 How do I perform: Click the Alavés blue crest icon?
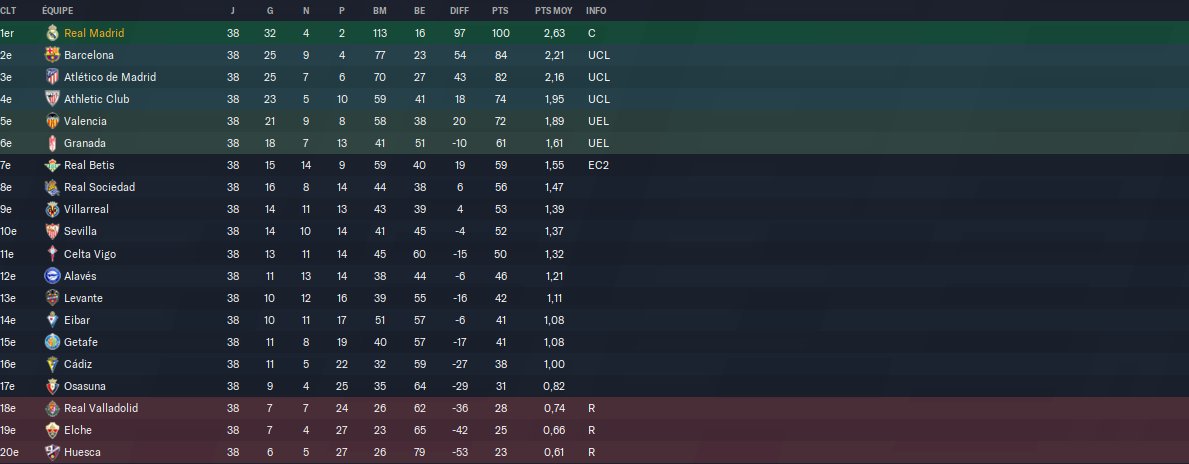pos(52,275)
